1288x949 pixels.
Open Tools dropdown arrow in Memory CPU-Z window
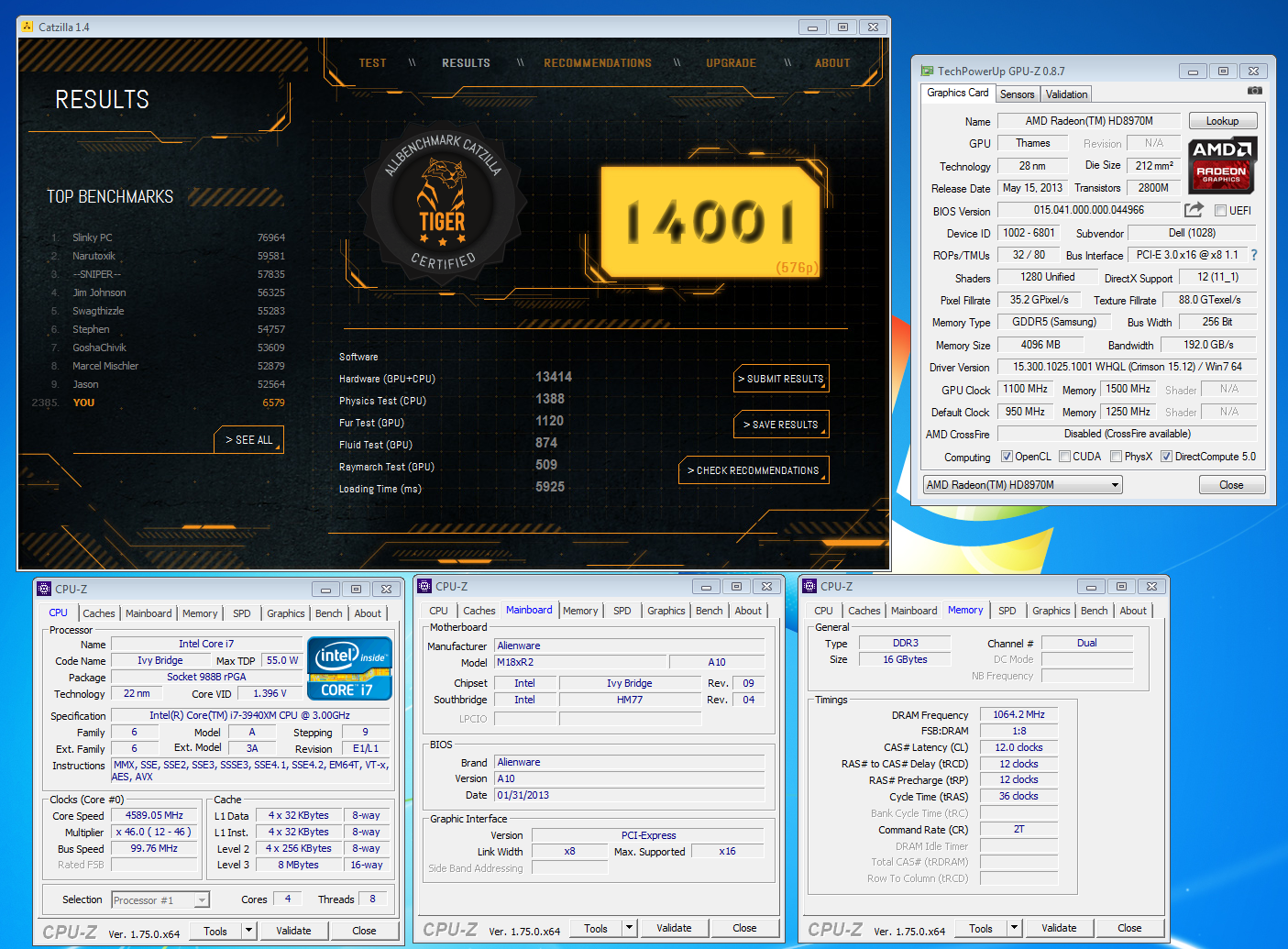(x=1014, y=928)
